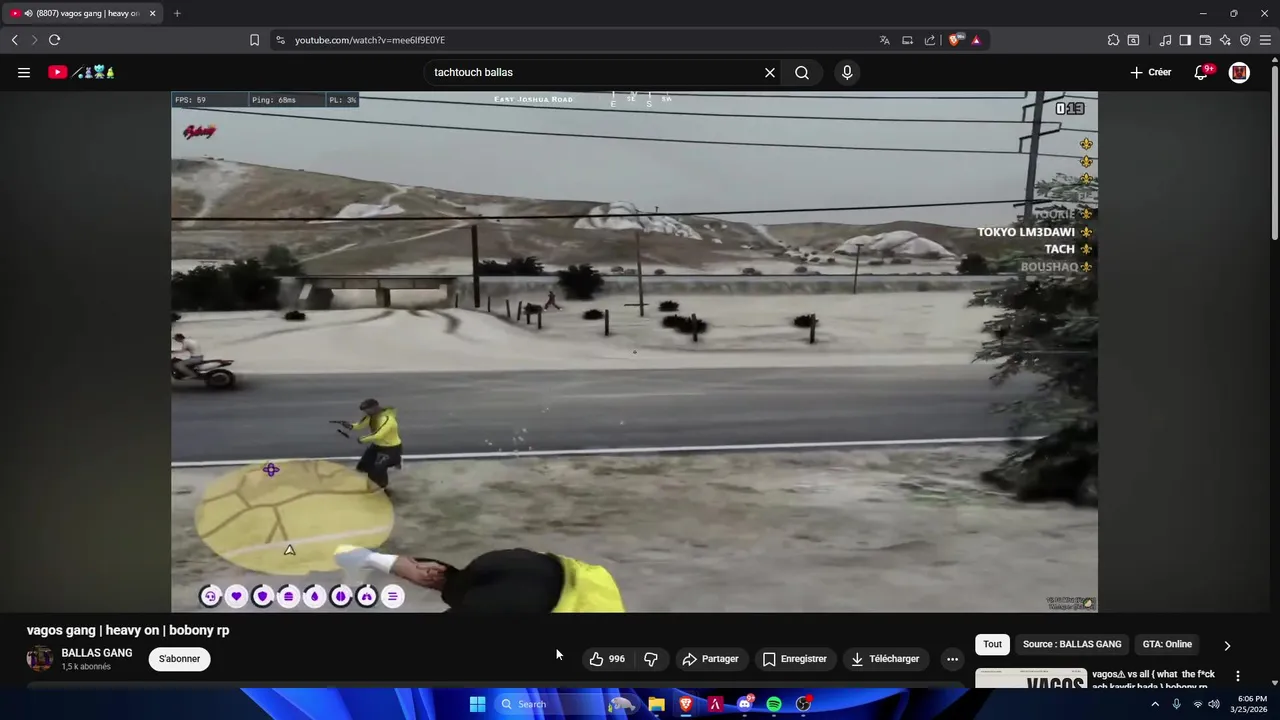
Task: Open the Brave Rewards triangle icon
Action: [976, 40]
